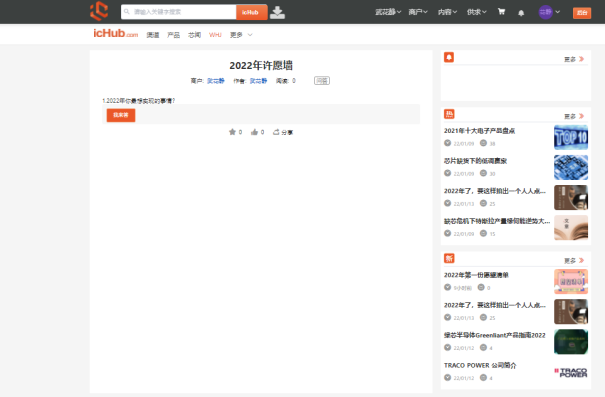The image size is (605, 397).
Task: Expand the 更多 dropdown in the sub navigation
Action: click(241, 35)
